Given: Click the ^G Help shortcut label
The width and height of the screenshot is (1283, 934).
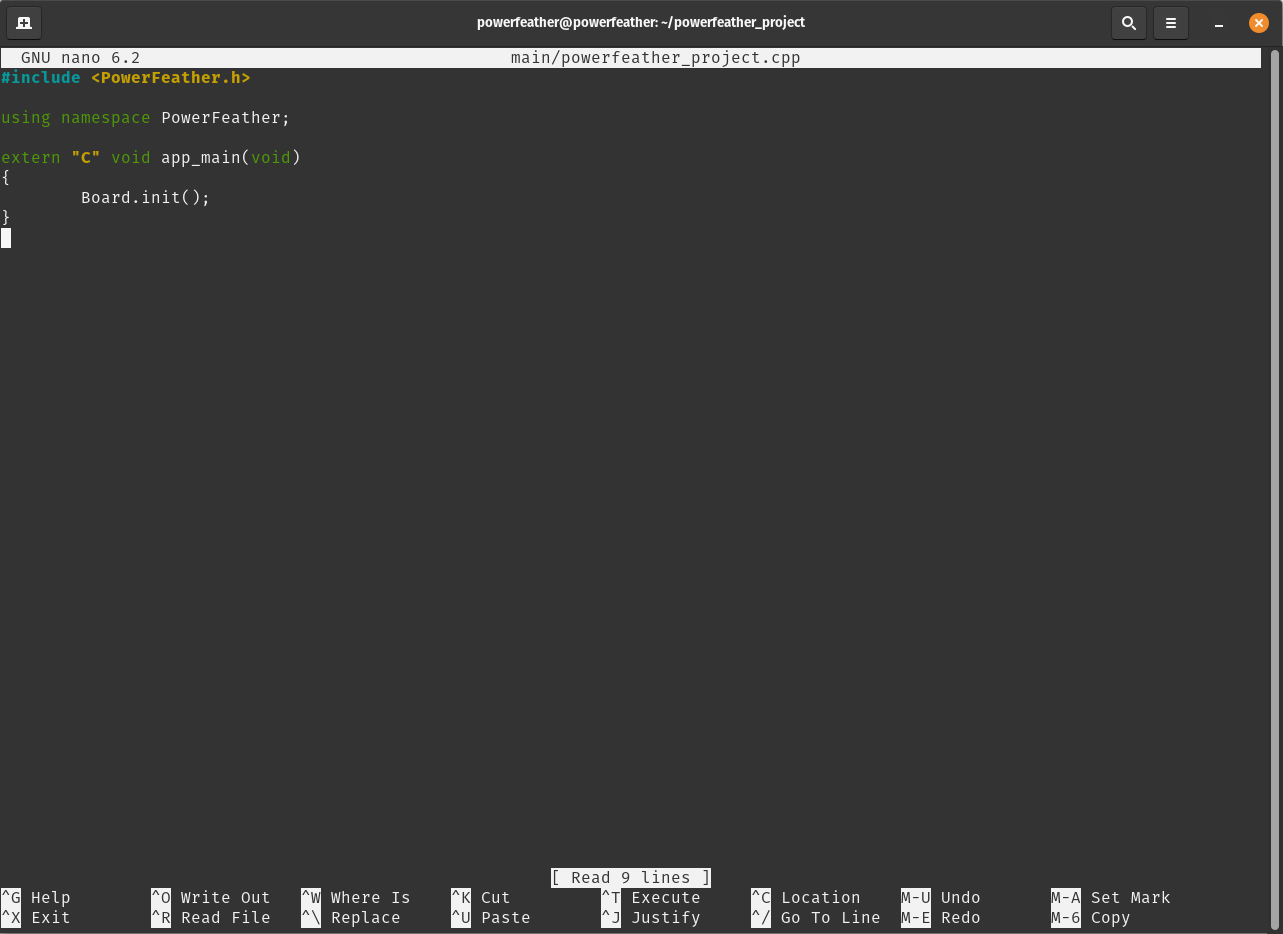Looking at the screenshot, I should click(x=33, y=897).
